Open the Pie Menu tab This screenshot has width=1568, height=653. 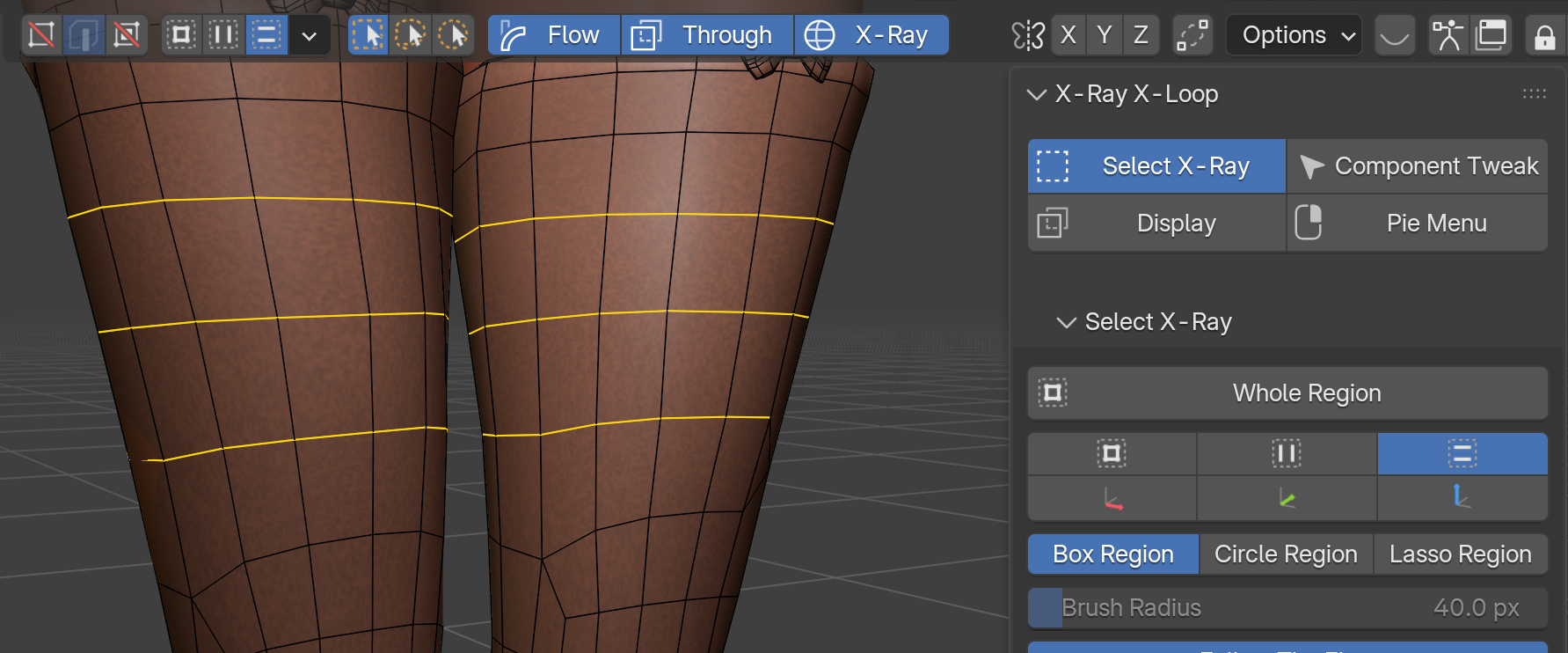tap(1418, 224)
